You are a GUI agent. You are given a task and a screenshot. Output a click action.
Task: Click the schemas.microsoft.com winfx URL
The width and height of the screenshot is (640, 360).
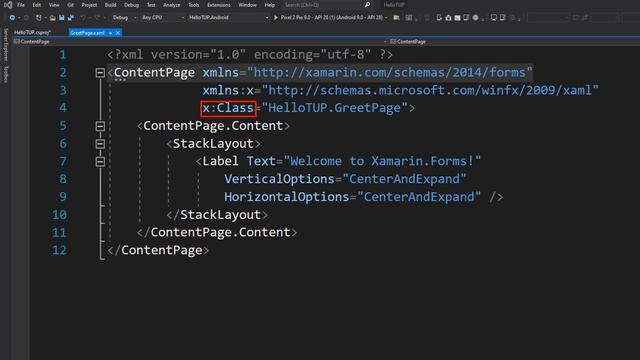pos(430,90)
